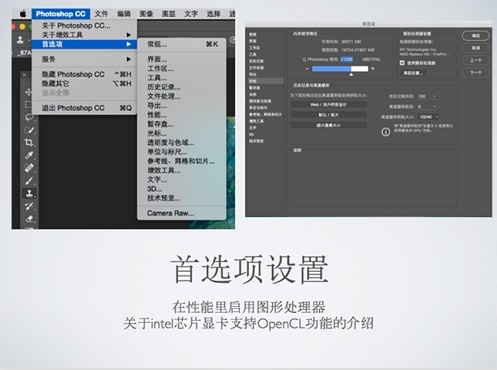Expand 关于增效工具 submenu arrow
Image resolution: width=497 pixels, height=370 pixels.
(x=128, y=35)
